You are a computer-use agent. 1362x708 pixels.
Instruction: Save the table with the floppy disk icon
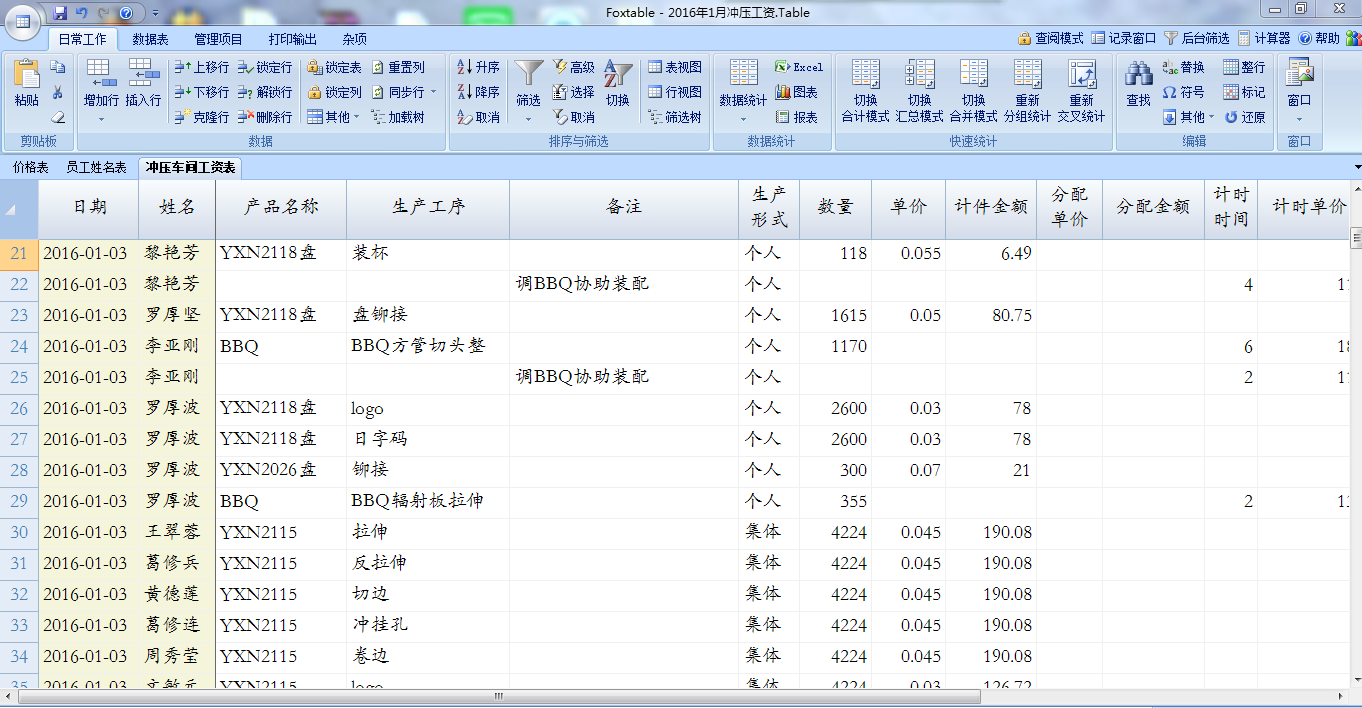[x=61, y=13]
